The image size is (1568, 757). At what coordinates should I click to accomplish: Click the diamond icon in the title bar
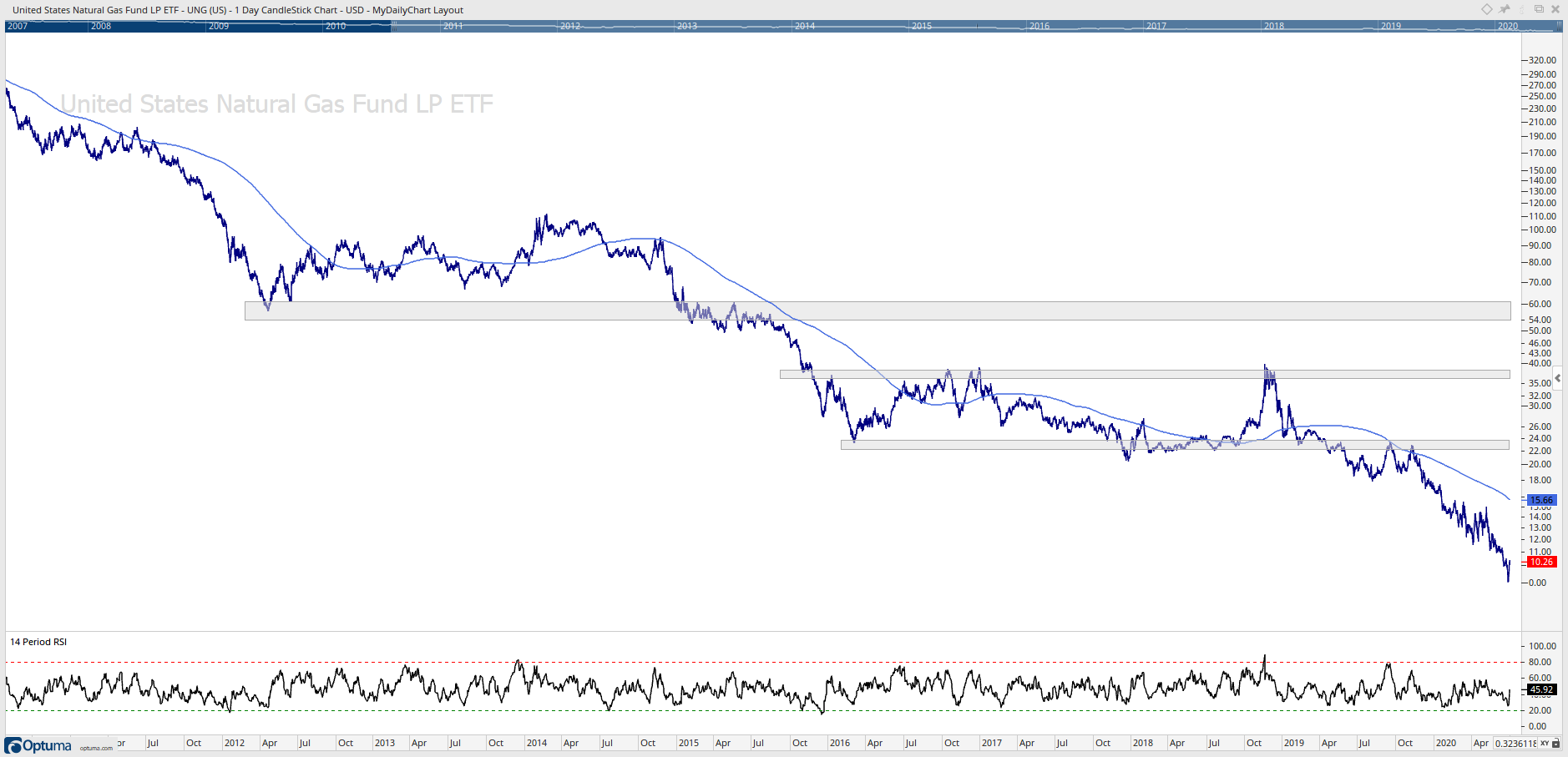[x=1487, y=9]
